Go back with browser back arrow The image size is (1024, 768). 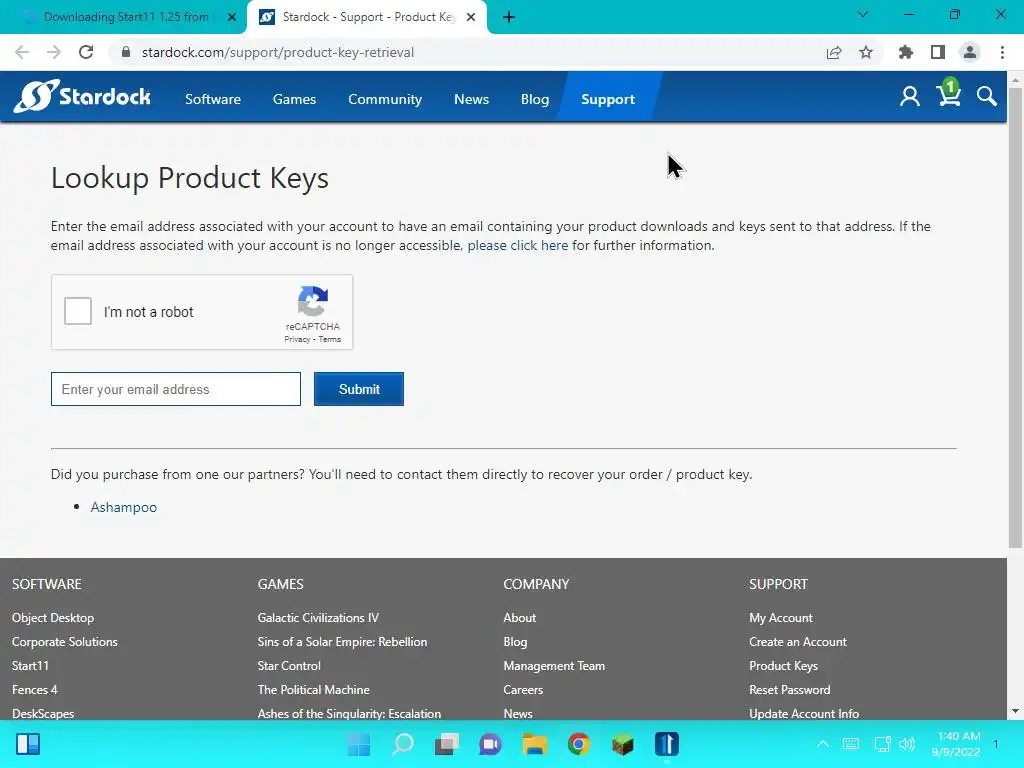(x=22, y=52)
